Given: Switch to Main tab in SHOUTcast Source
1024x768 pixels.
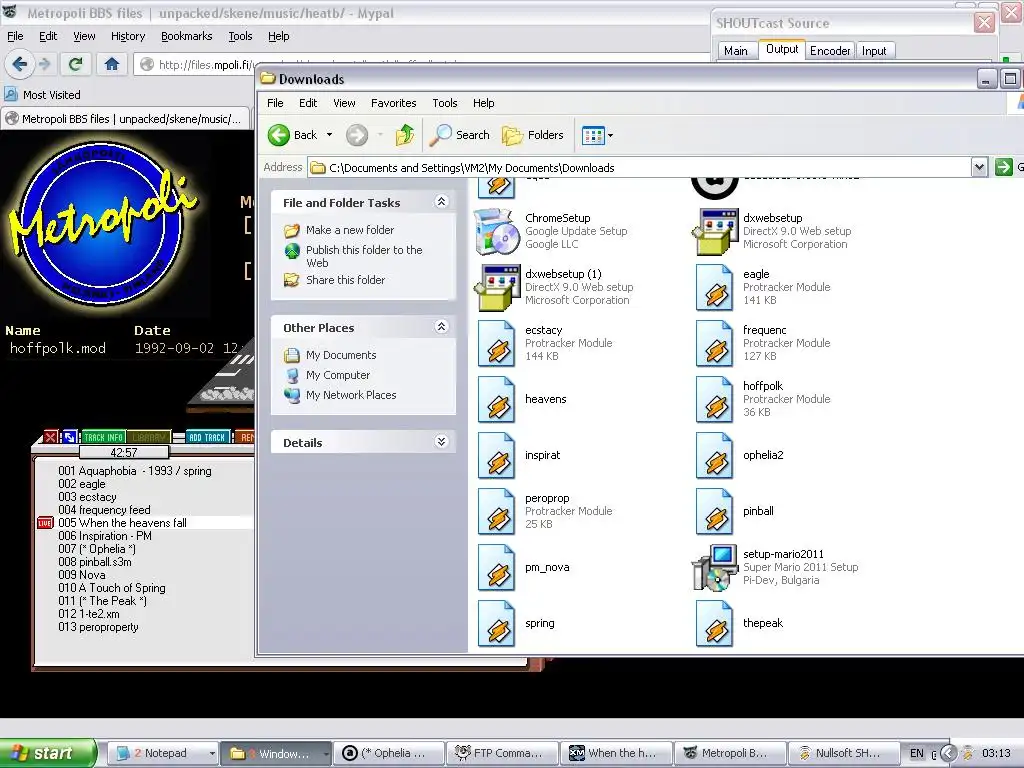Looking at the screenshot, I should pos(736,50).
